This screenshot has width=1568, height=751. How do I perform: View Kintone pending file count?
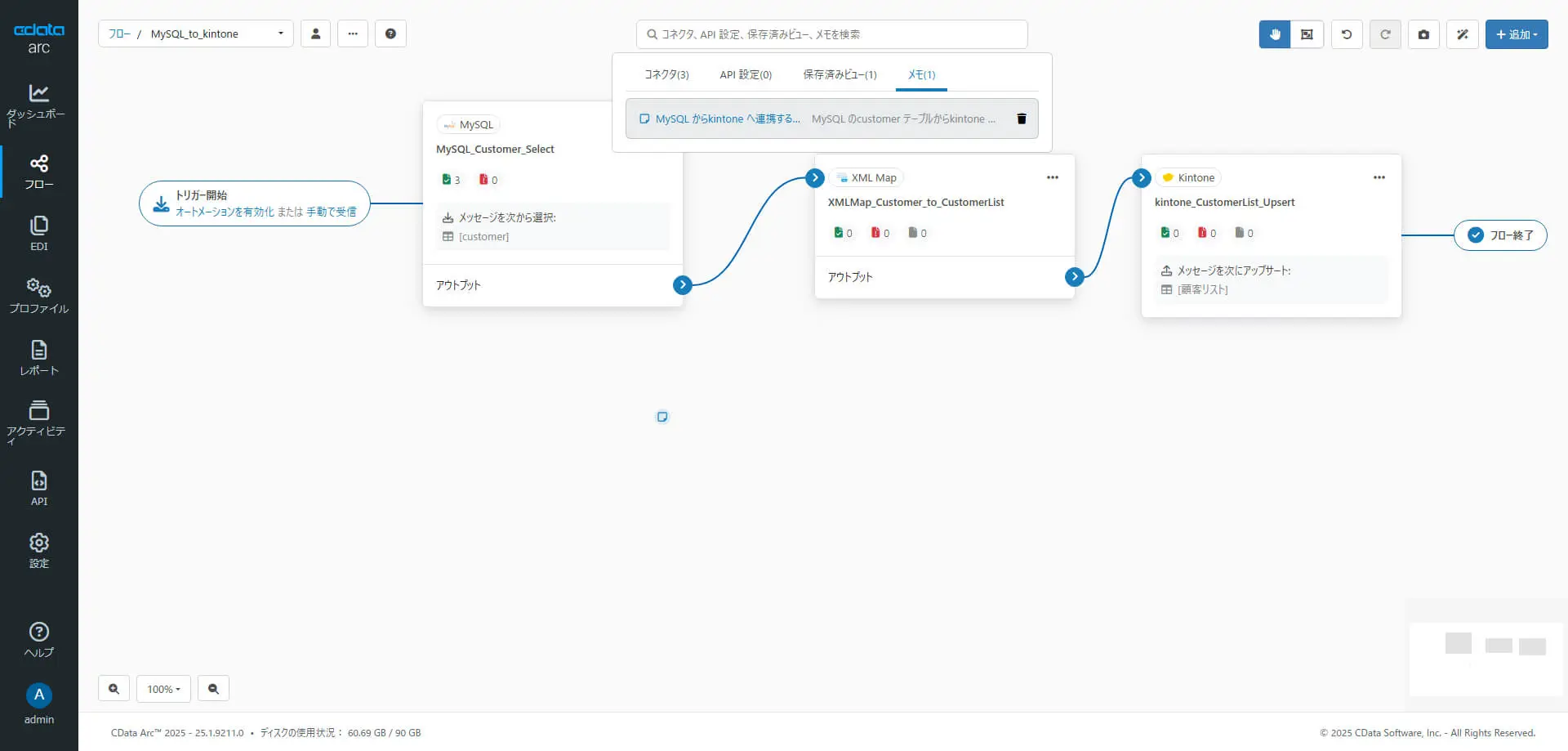(1244, 233)
